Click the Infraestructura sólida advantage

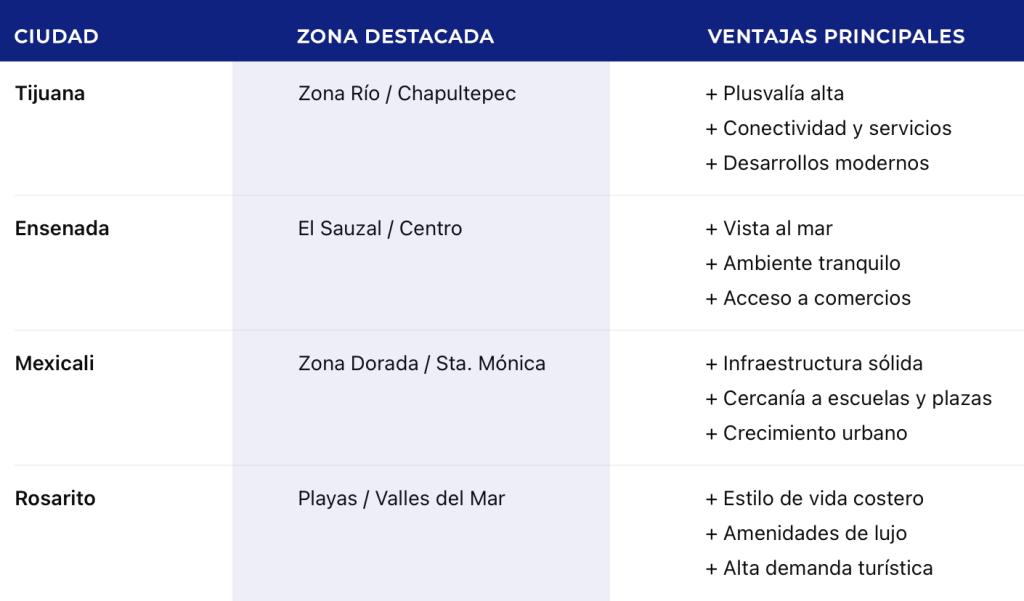click(814, 364)
